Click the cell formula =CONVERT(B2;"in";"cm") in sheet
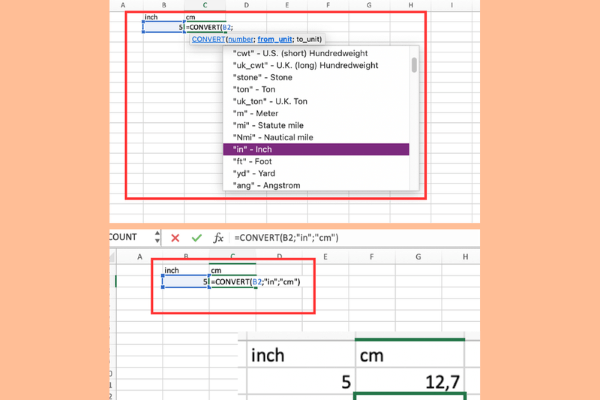 (x=256, y=282)
